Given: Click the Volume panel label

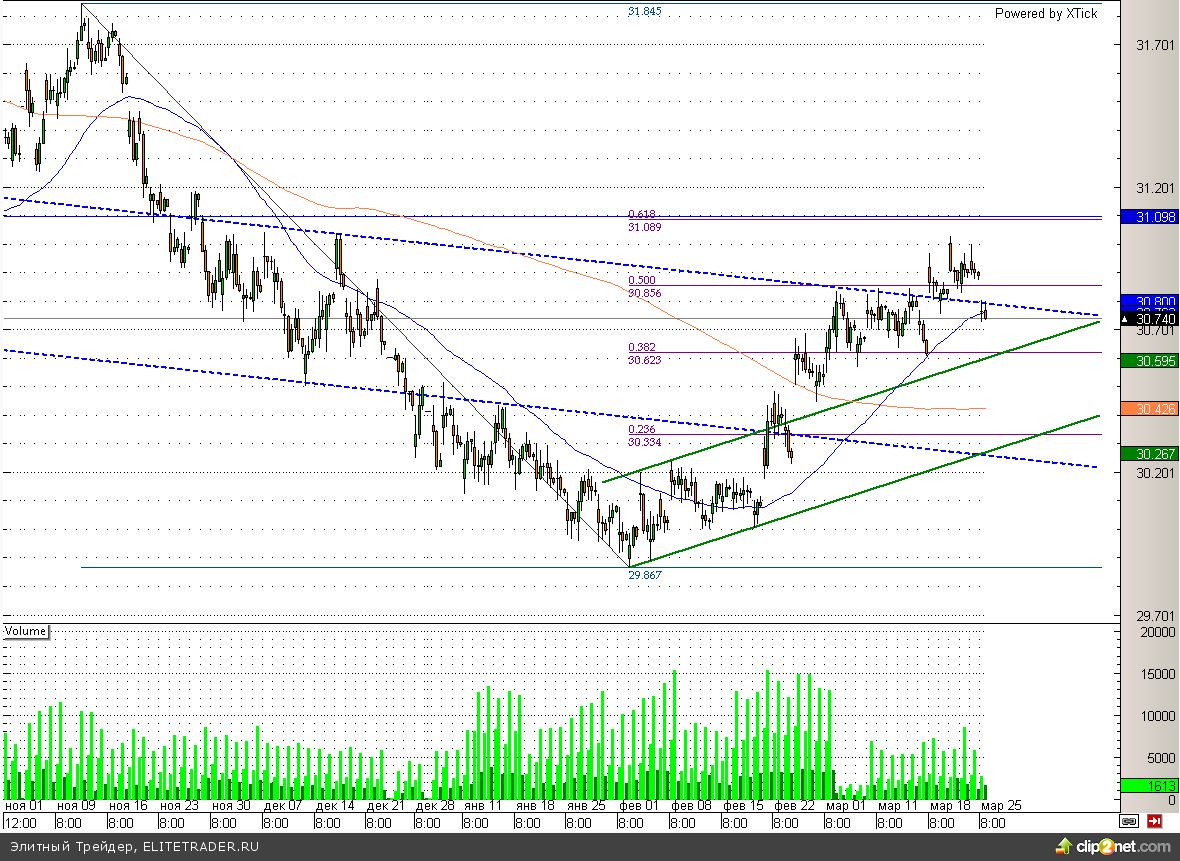Looking at the screenshot, I should click(x=26, y=631).
